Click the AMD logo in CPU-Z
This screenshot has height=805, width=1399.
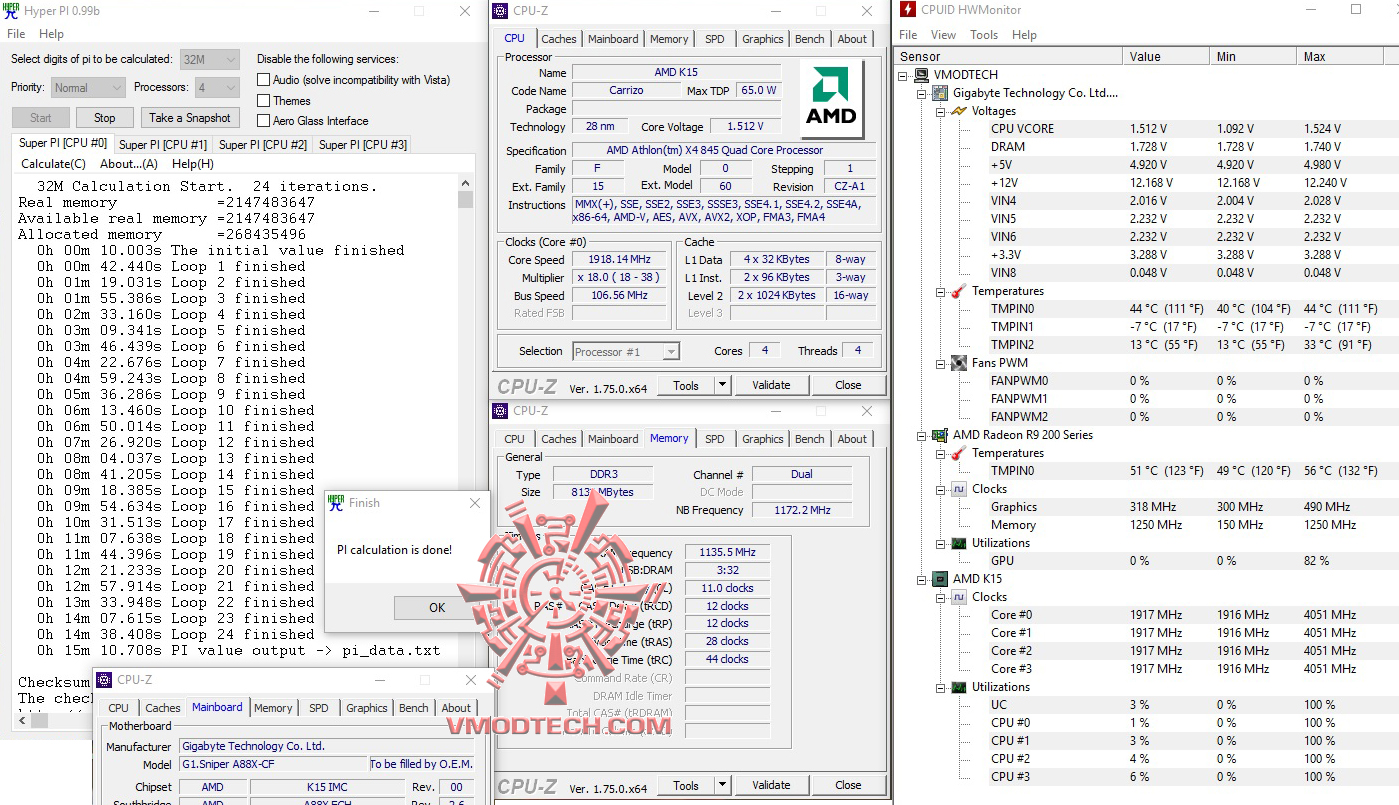(x=833, y=99)
